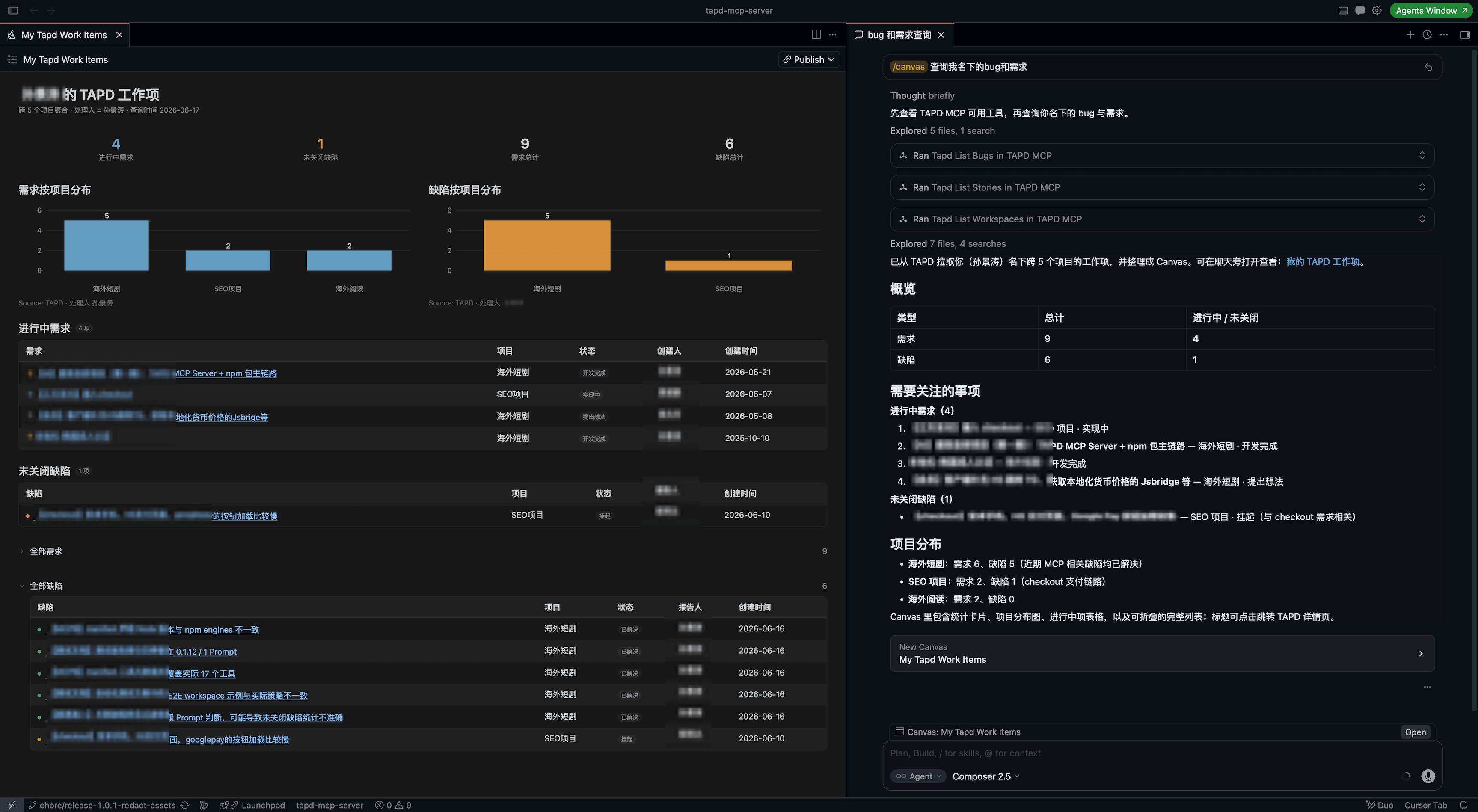Open the npm engines 不一致 defect link
The height and width of the screenshot is (812, 1478).
point(214,630)
